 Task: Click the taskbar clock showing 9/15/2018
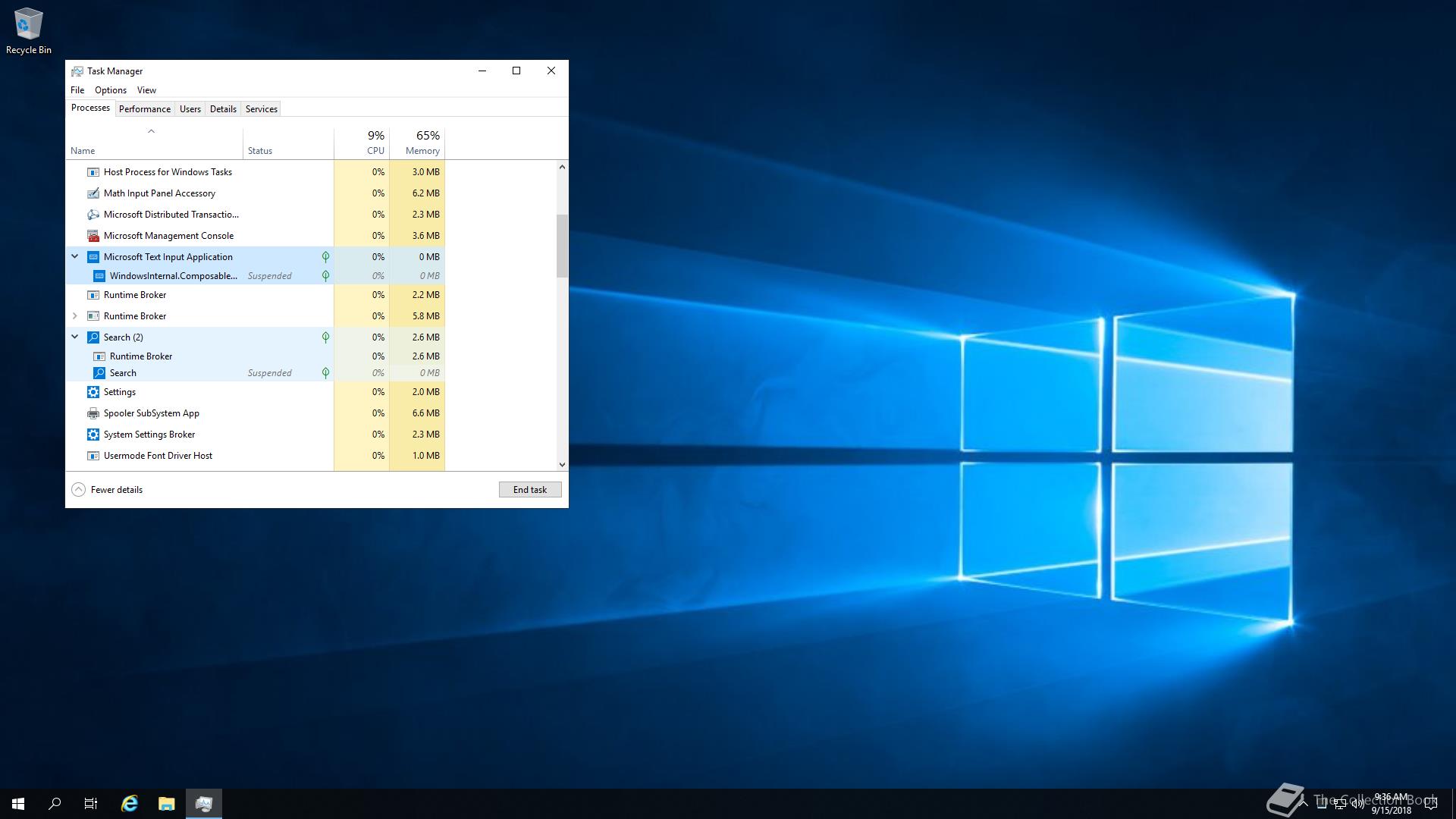pyautogui.click(x=1392, y=804)
